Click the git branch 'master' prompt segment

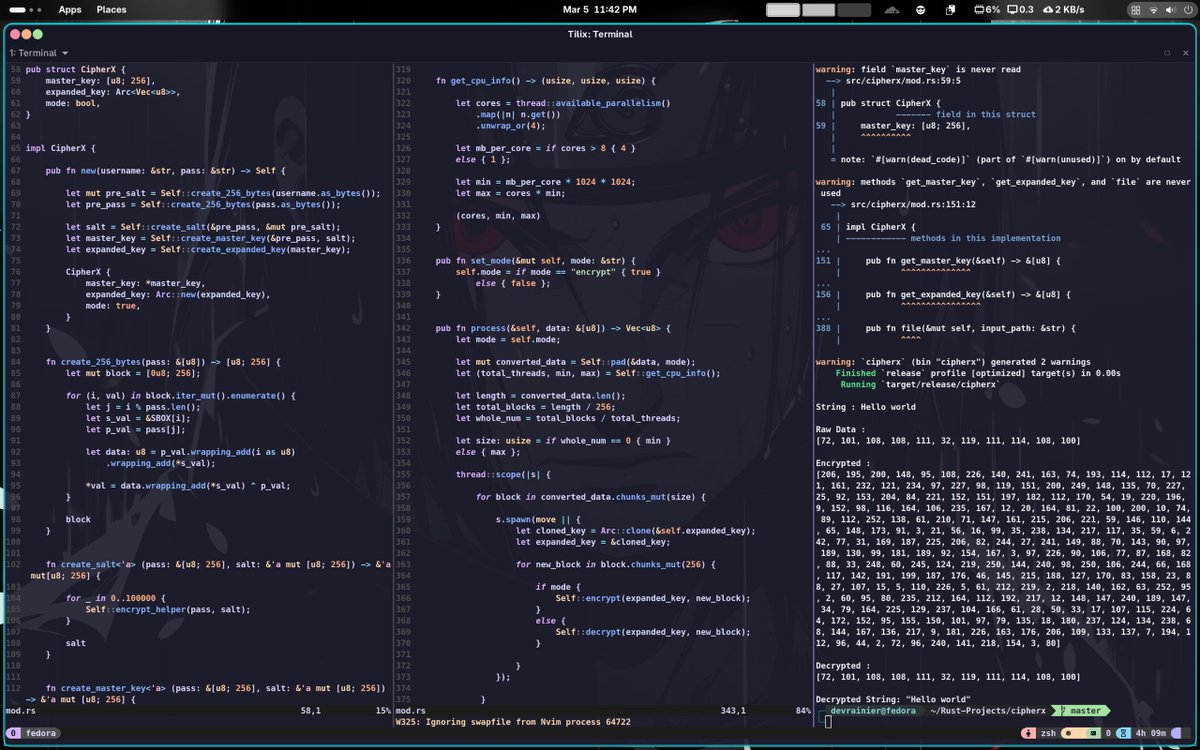pyautogui.click(x=1080, y=711)
